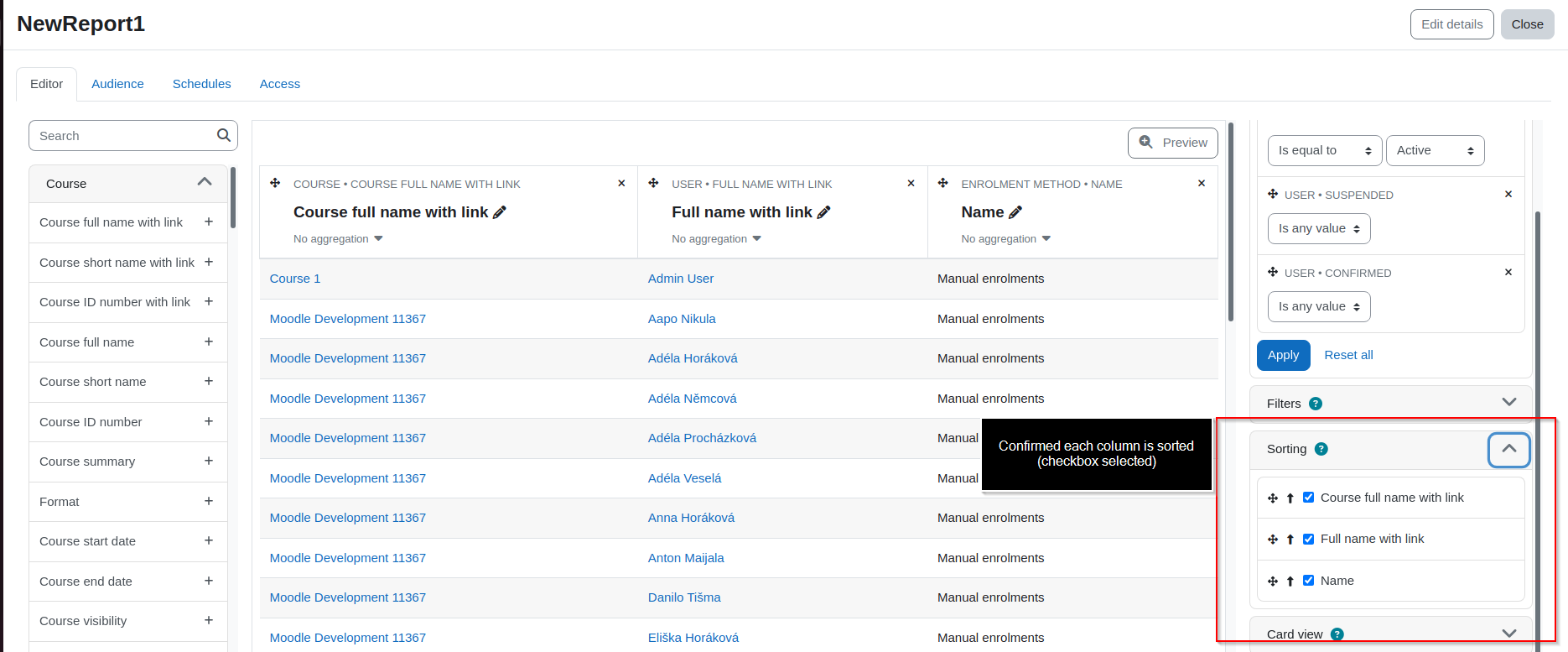Remove the User Suspended condition
This screenshot has height=652, width=1568.
point(1508,194)
